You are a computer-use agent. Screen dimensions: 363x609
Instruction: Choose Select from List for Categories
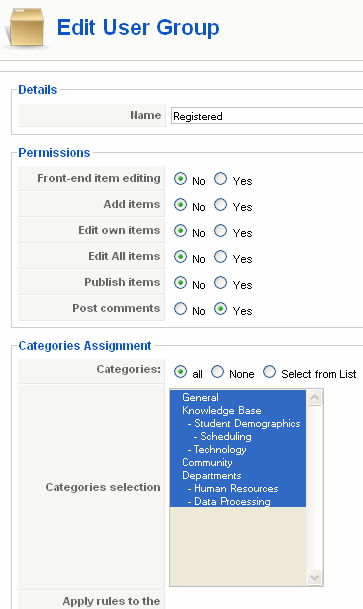pos(269,372)
